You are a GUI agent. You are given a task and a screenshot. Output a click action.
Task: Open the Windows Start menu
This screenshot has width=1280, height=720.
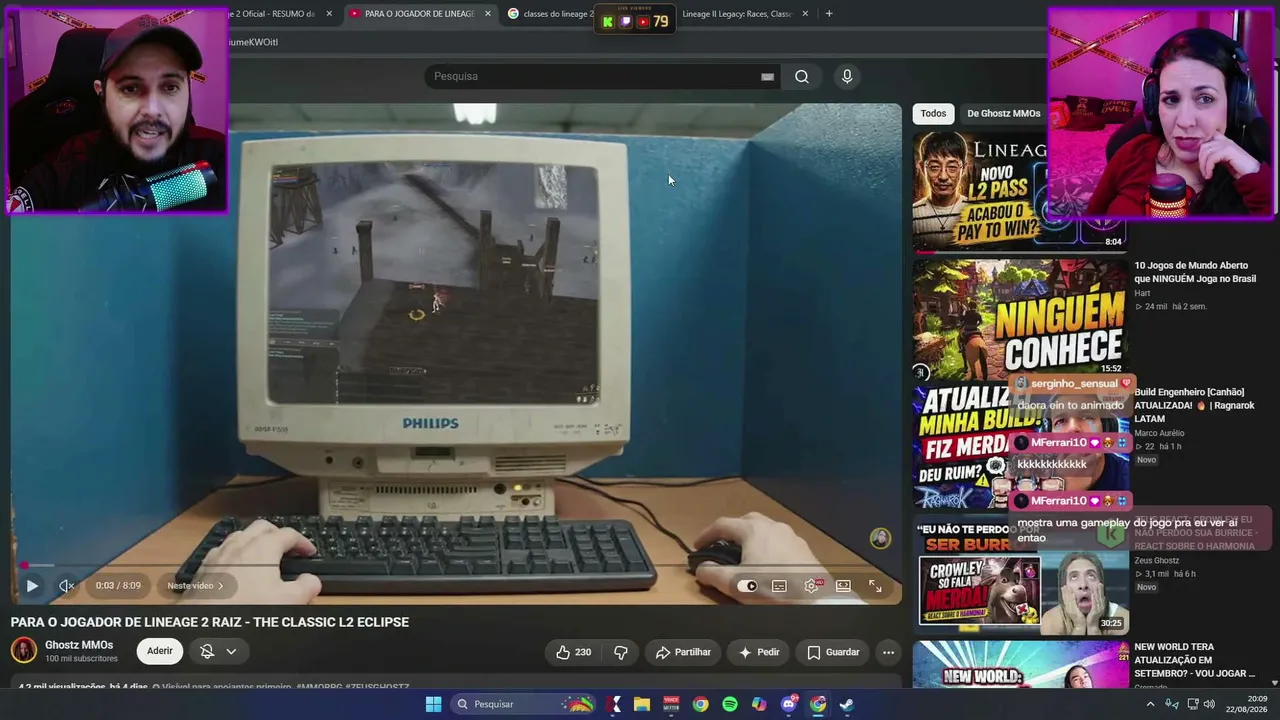pyautogui.click(x=433, y=704)
